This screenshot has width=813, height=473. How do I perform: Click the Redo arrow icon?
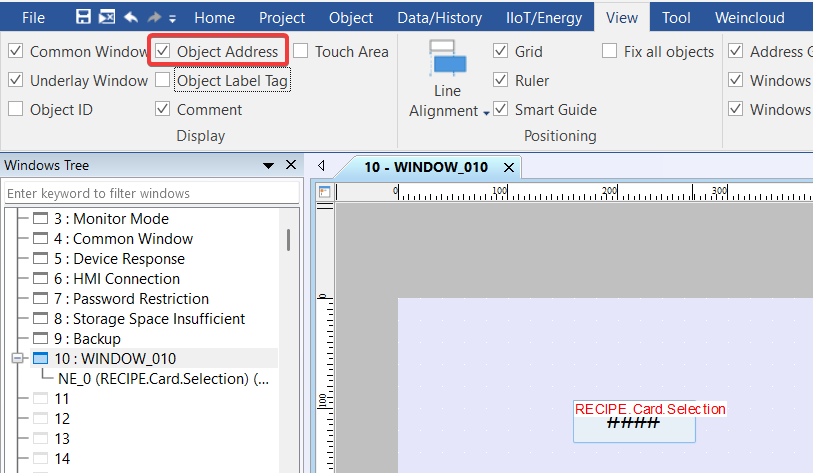coord(154,18)
